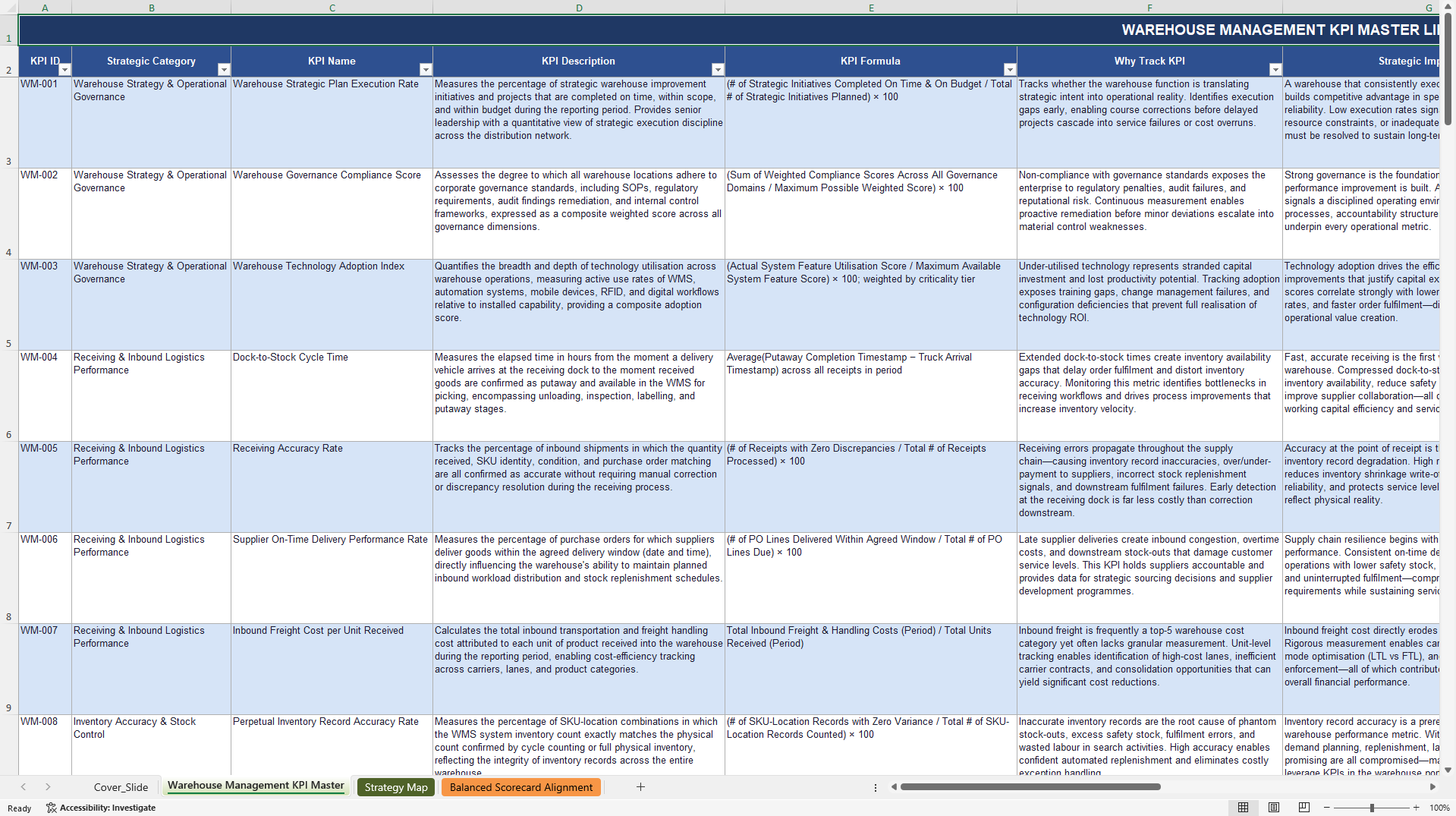Image resolution: width=1456 pixels, height=816 pixels.
Task: Select Inventory Accuracy & Stock Control cell
Action: point(152,745)
